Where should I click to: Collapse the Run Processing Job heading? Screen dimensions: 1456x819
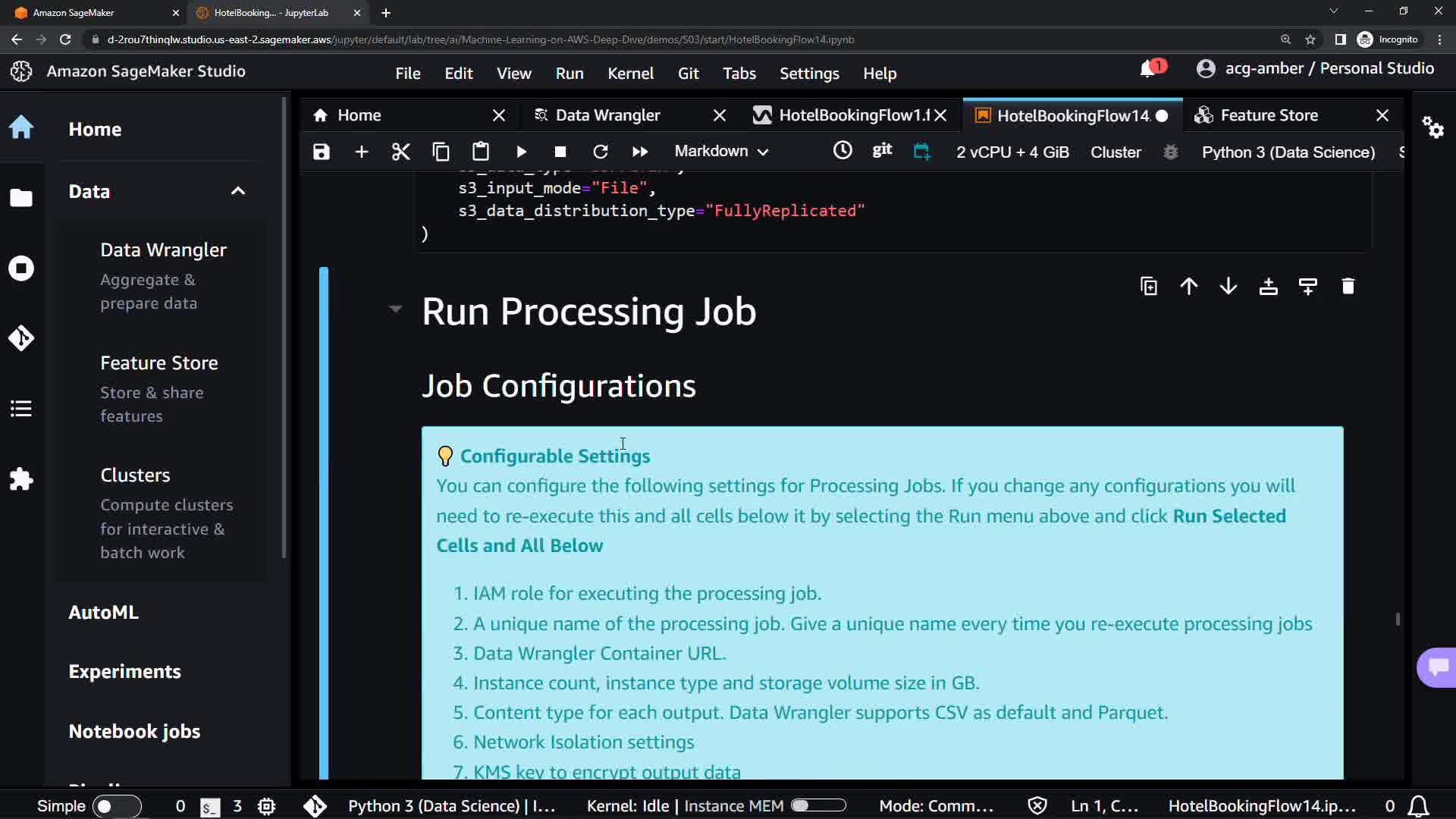pyautogui.click(x=395, y=309)
